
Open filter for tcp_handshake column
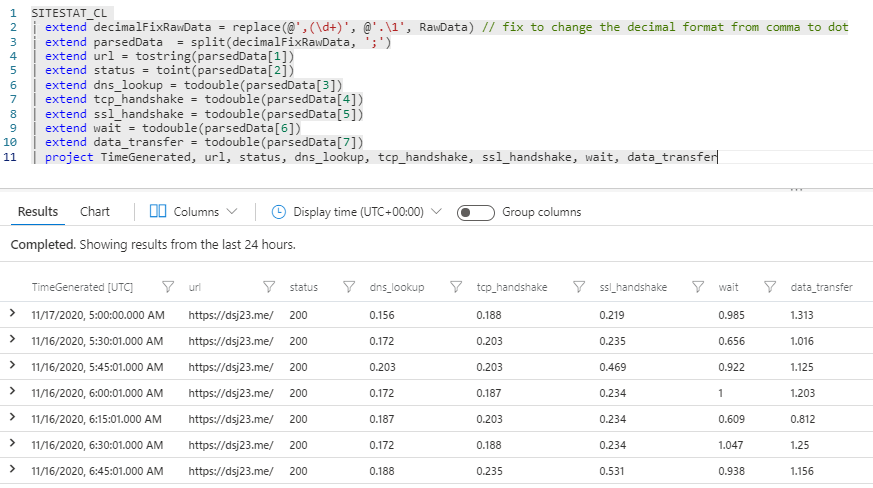(579, 287)
